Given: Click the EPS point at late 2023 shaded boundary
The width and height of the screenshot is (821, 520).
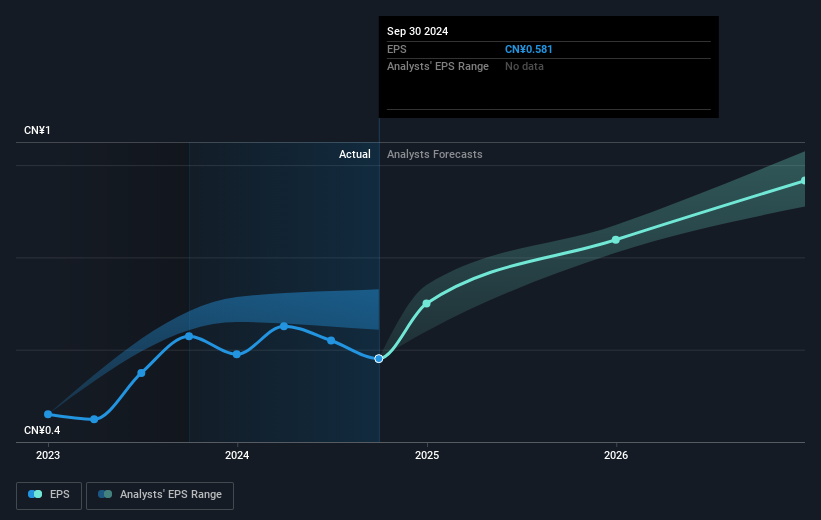Looking at the screenshot, I should 189,336.
